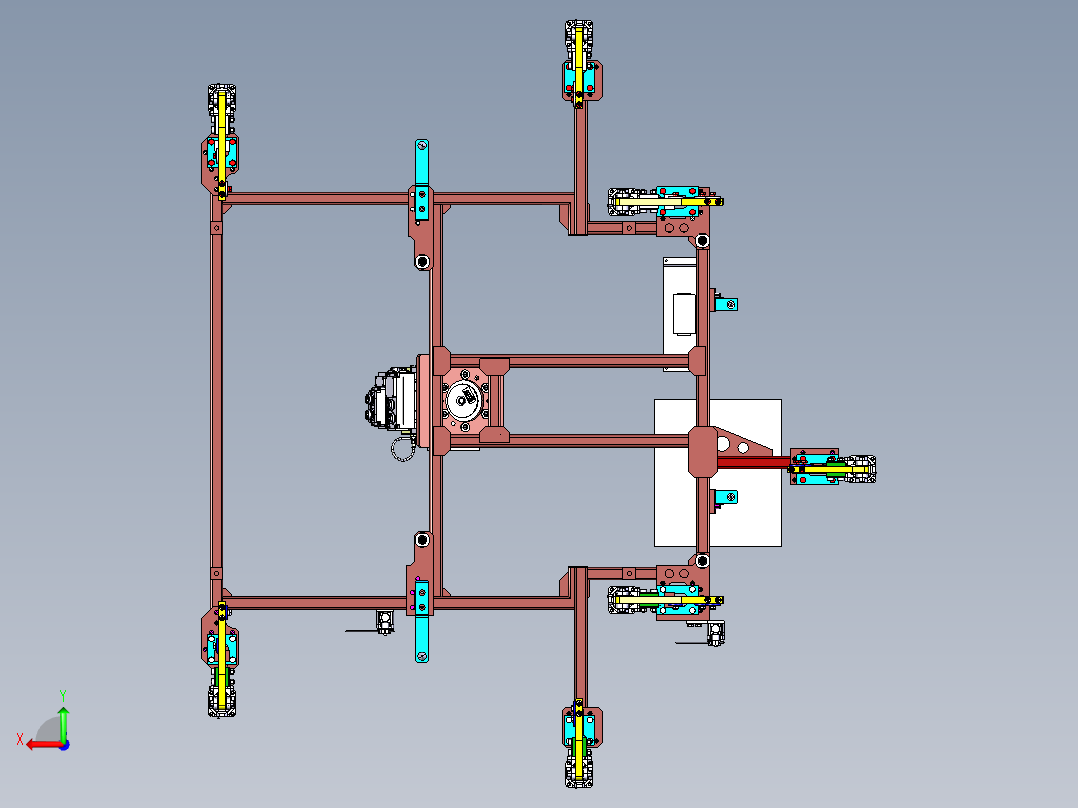1078x808 pixels.
Task: Select the clamp unit at the bottom-left corner
Action: point(221,659)
